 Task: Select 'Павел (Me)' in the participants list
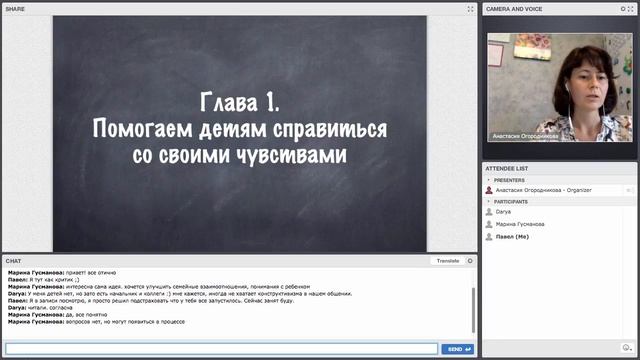[x=512, y=237]
